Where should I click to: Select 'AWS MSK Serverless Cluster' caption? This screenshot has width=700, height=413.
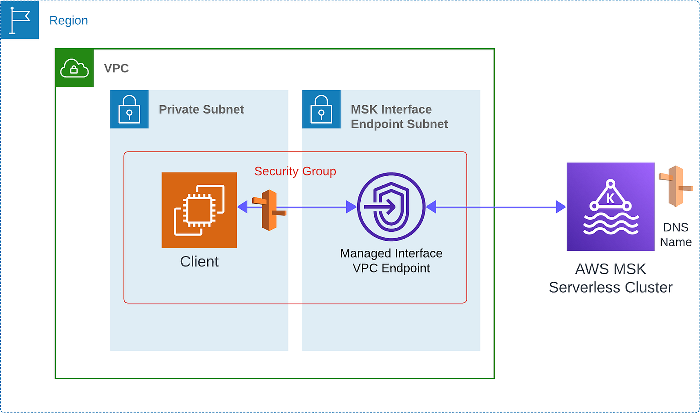click(610, 278)
